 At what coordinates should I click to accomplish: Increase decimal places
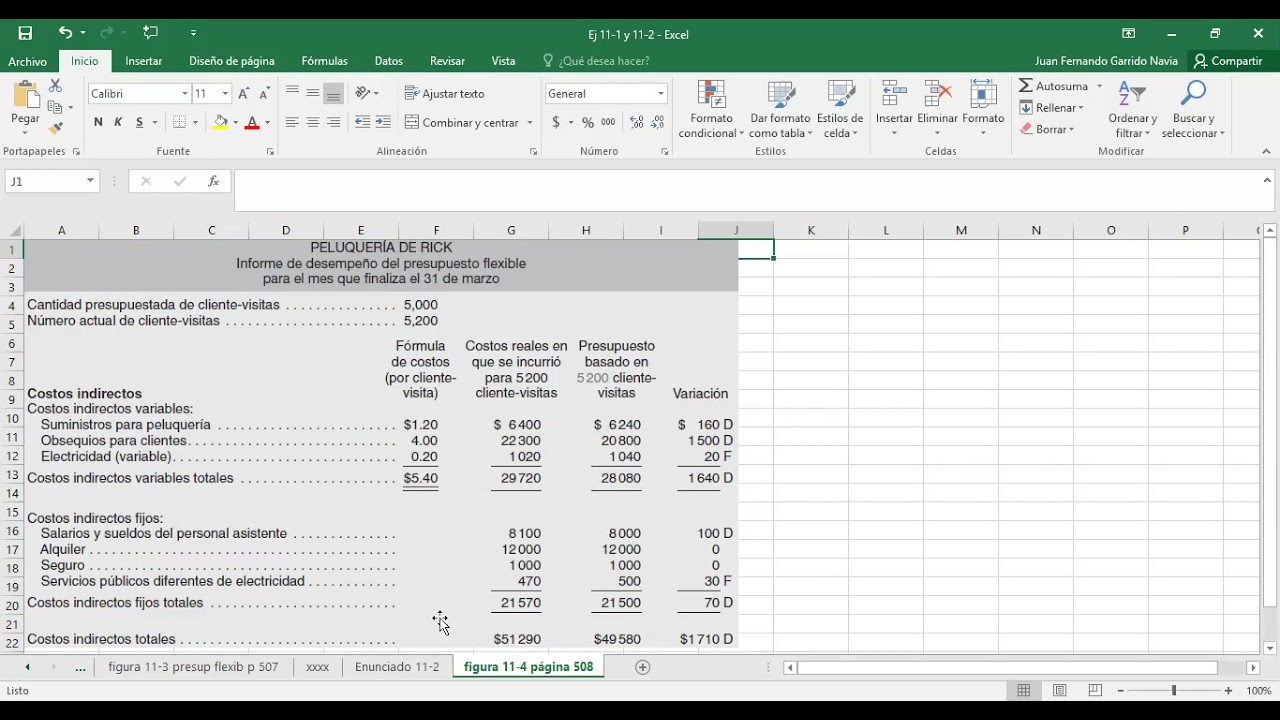point(636,122)
